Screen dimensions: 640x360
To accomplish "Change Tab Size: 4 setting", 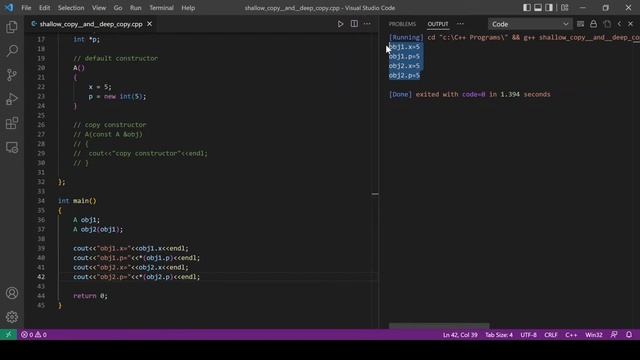I will [499, 335].
